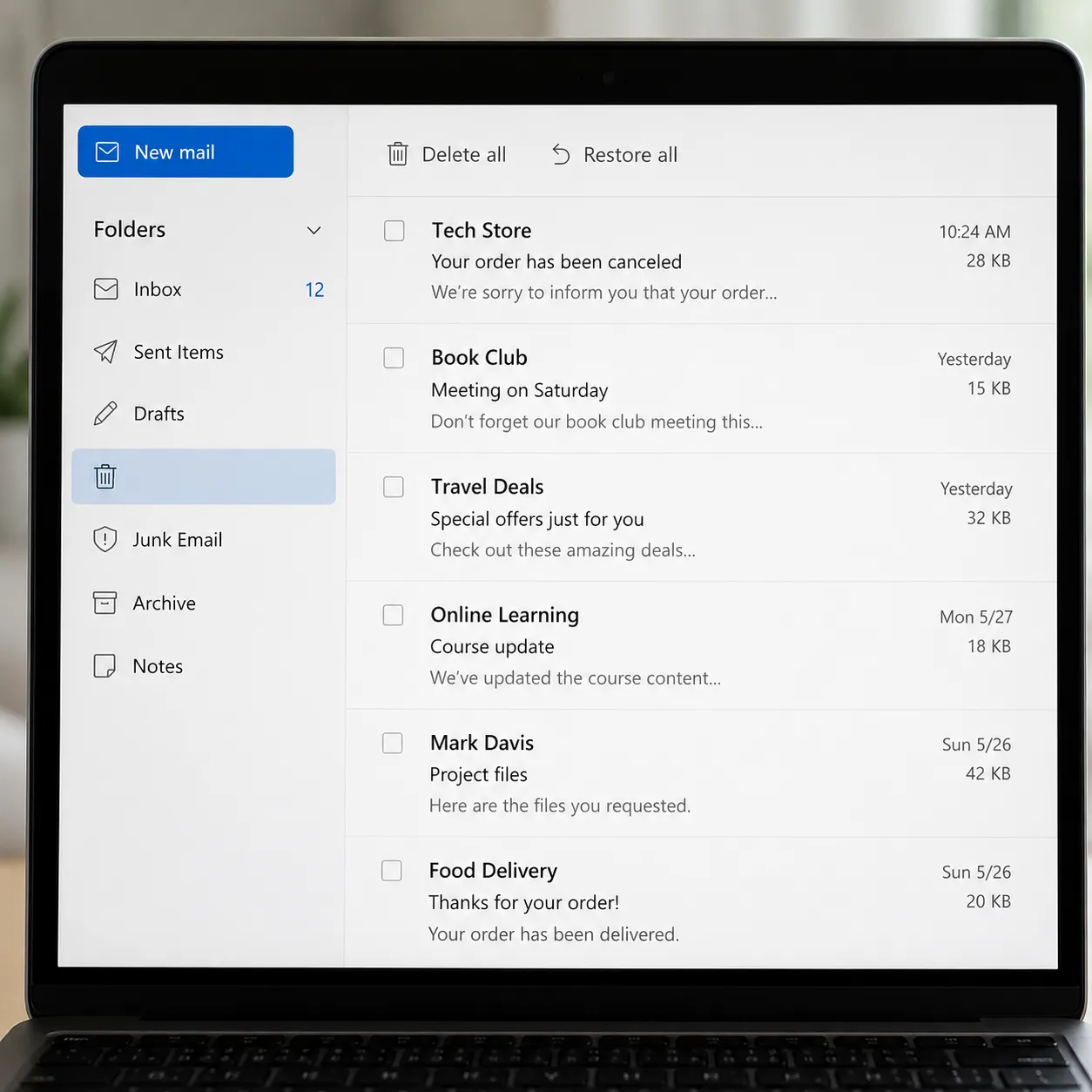Click the Inbox unread count 12

pyautogui.click(x=314, y=290)
